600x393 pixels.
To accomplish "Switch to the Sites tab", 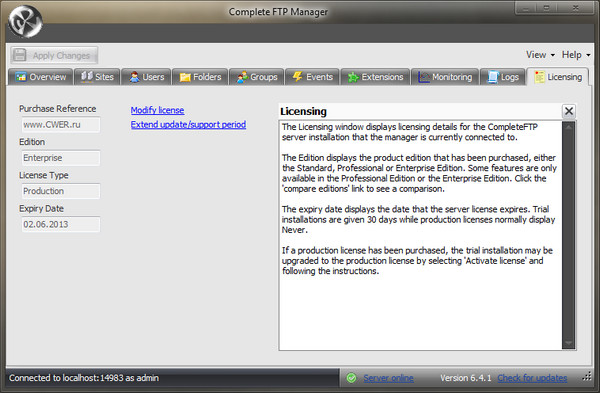I will 97,77.
